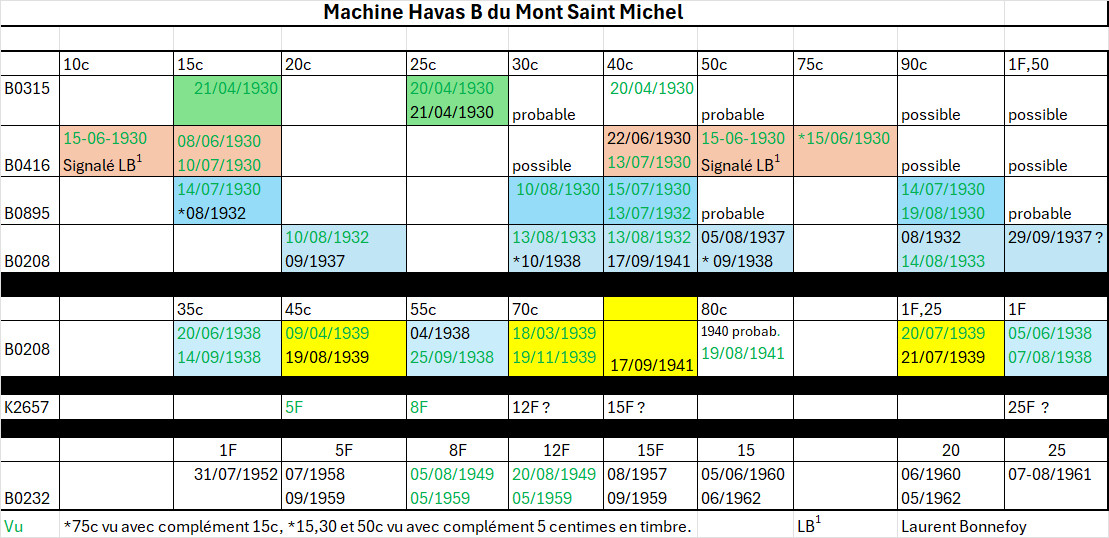Select the '18/03/1939' date cell
This screenshot has height=538, width=1109.
(554, 333)
